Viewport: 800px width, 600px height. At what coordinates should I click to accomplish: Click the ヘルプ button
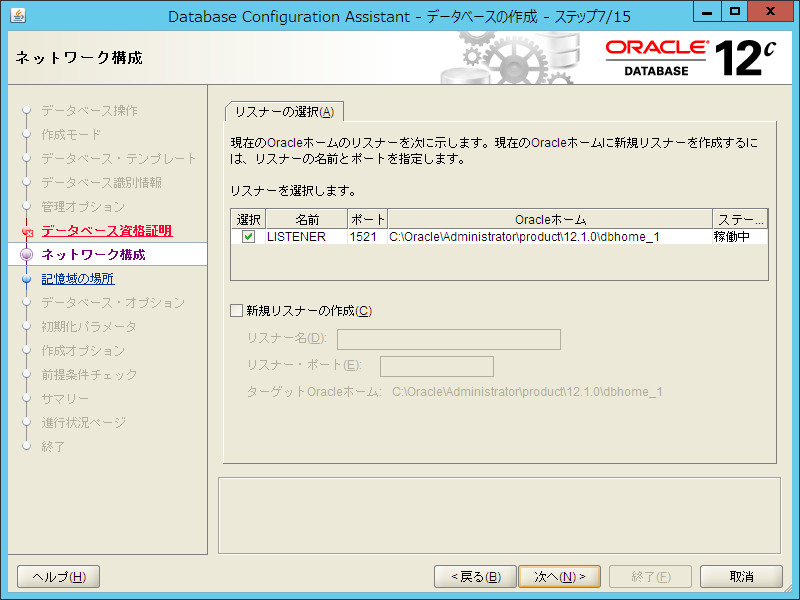pos(59,577)
